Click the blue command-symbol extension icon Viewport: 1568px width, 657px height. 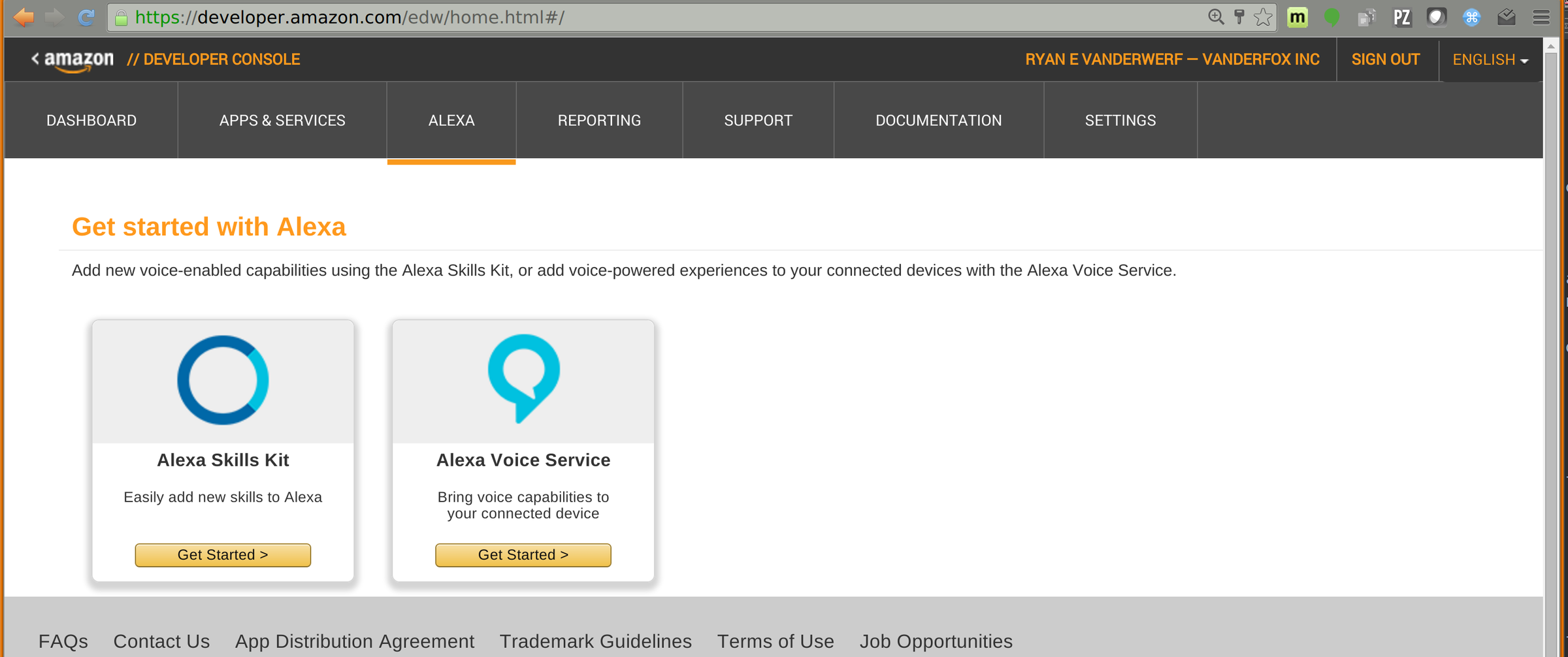[1471, 17]
